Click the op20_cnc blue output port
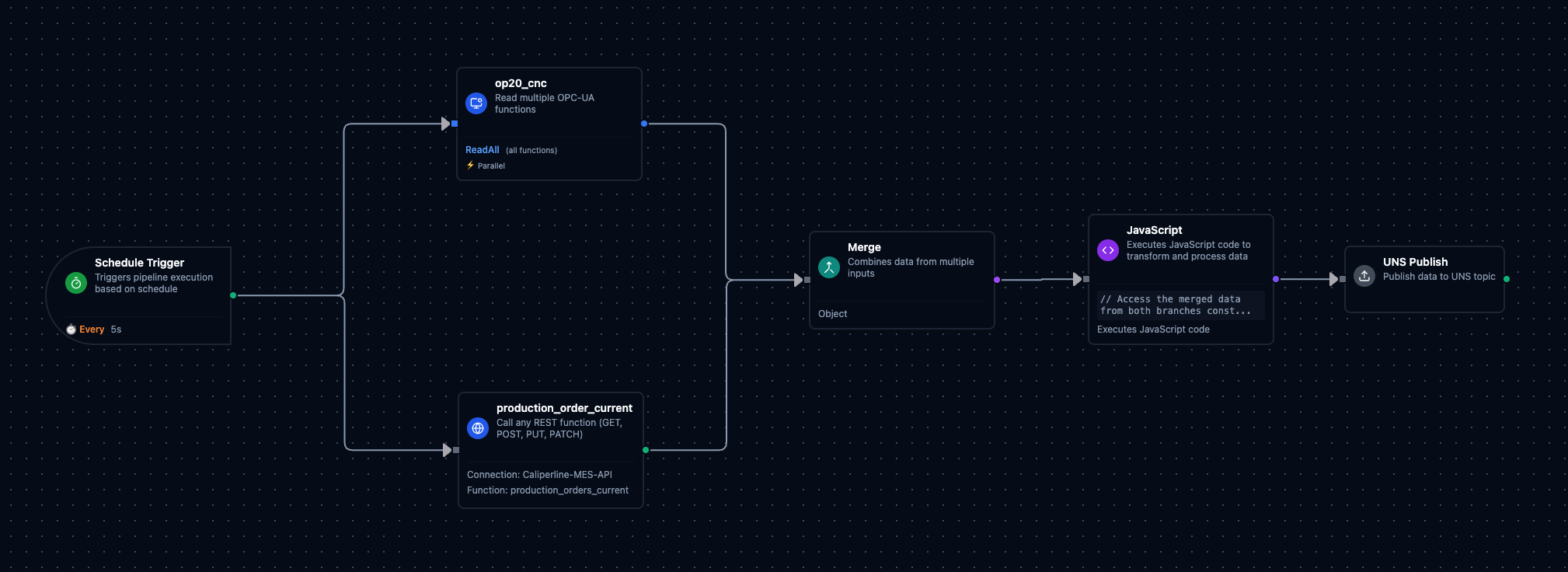This screenshot has width=1568, height=572. tap(644, 124)
